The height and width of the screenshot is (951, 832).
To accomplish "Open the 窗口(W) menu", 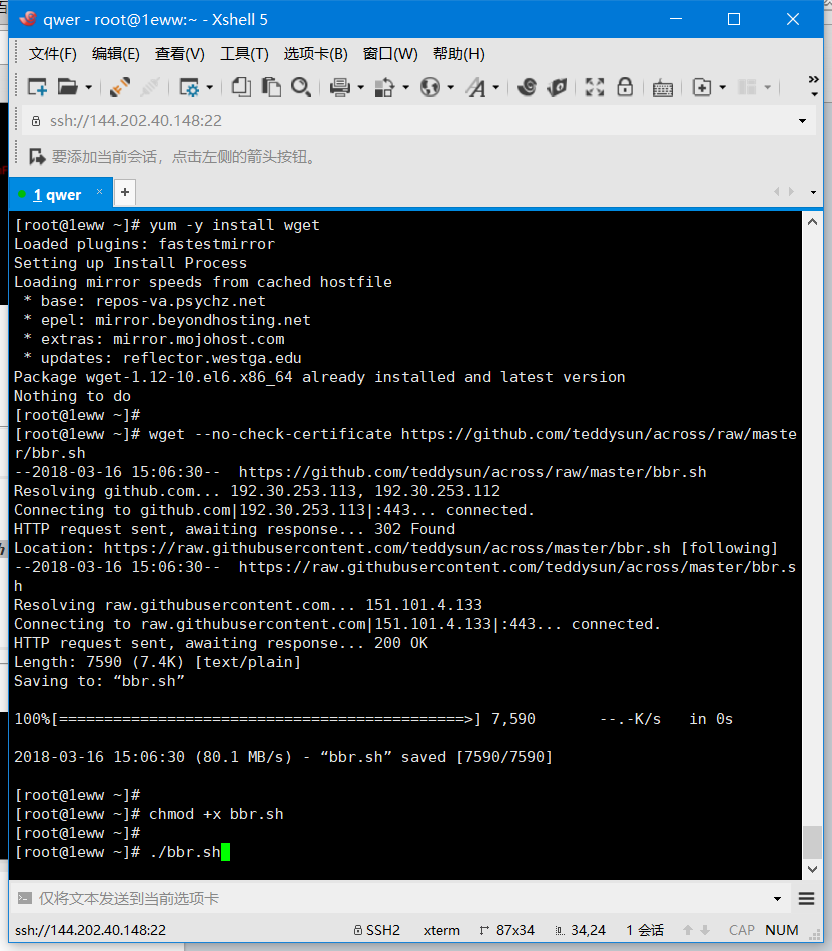I will tap(390, 54).
